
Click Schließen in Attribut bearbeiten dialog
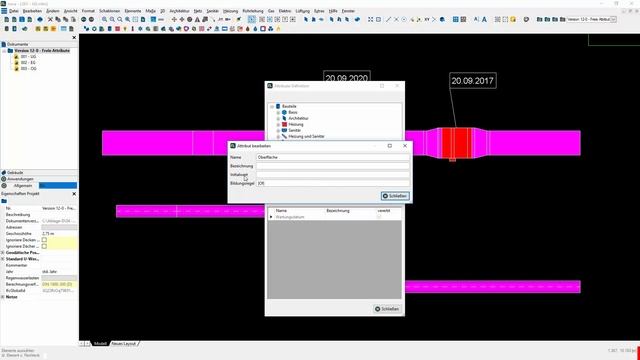395,196
